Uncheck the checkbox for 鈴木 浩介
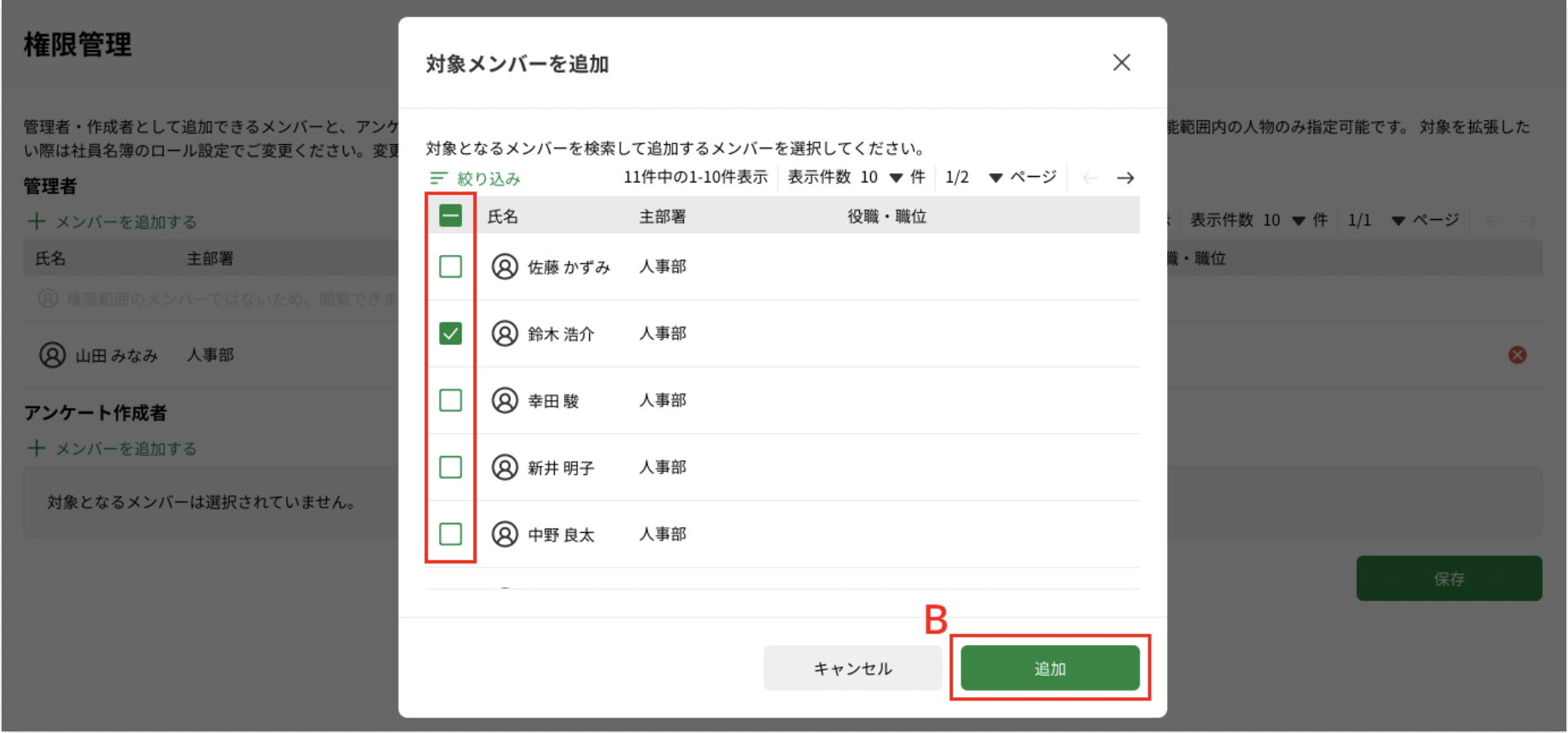Viewport: 1568px width, 733px height. point(450,333)
